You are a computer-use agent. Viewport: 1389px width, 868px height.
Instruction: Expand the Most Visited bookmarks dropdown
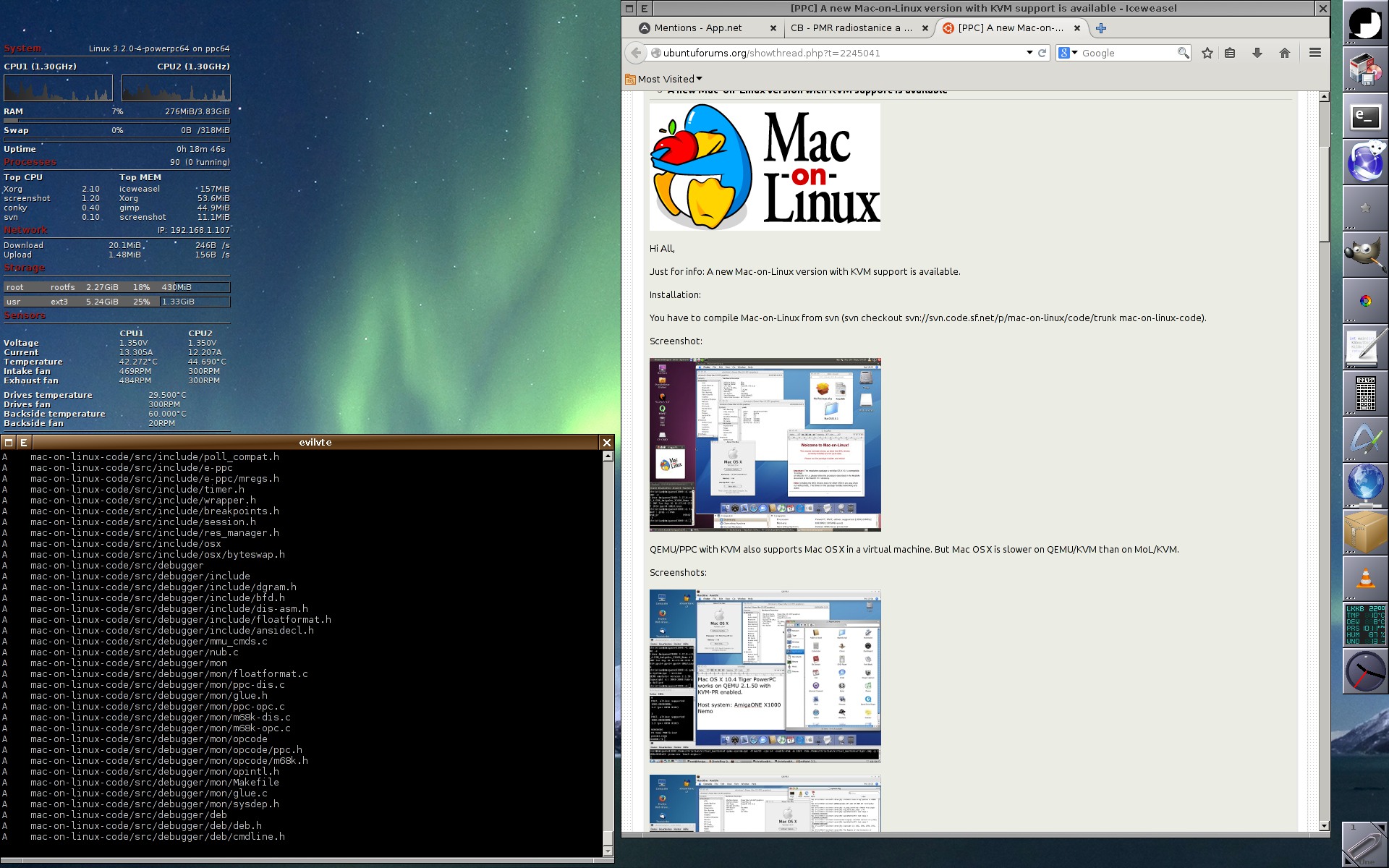(x=664, y=79)
